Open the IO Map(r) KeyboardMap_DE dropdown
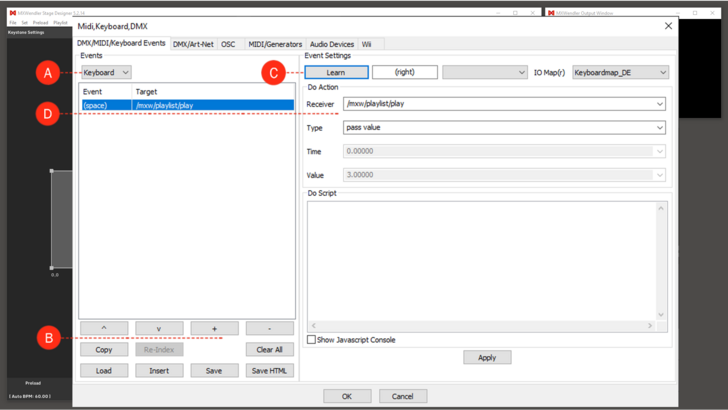 tap(620, 72)
